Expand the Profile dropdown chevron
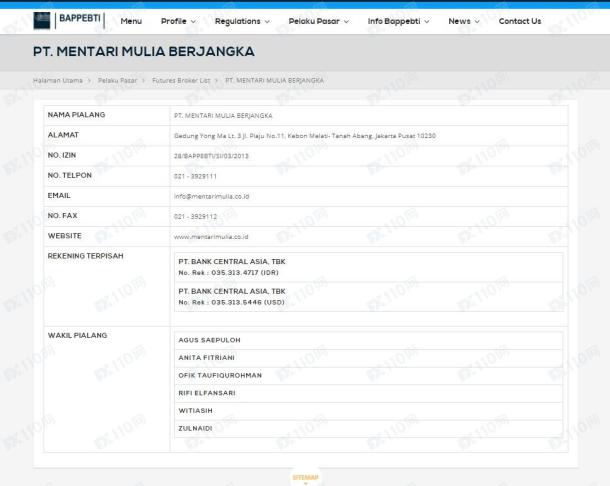This screenshot has height=486, width=610. [x=193, y=22]
